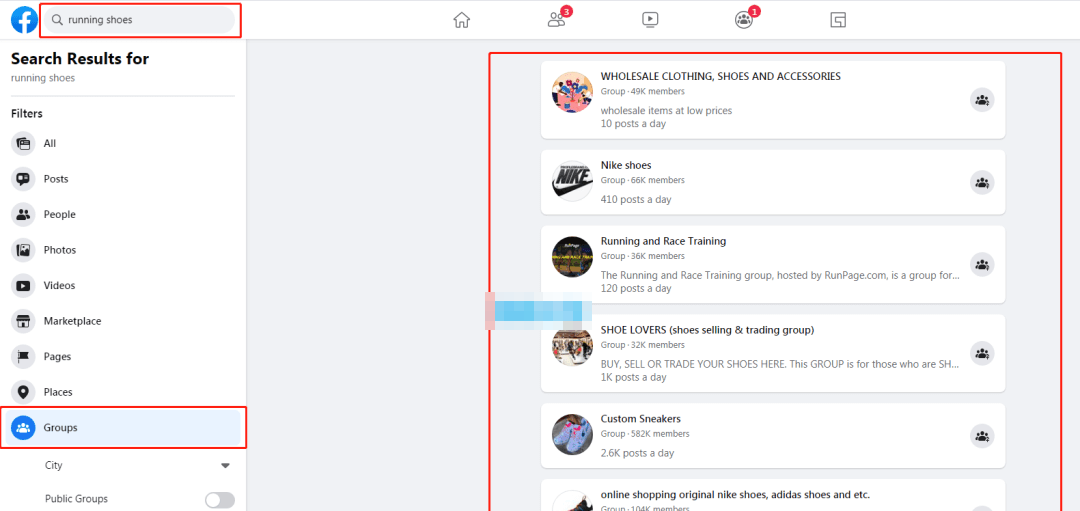Image resolution: width=1080 pixels, height=511 pixels.
Task: Select the Pages filter
Action: 123,357
